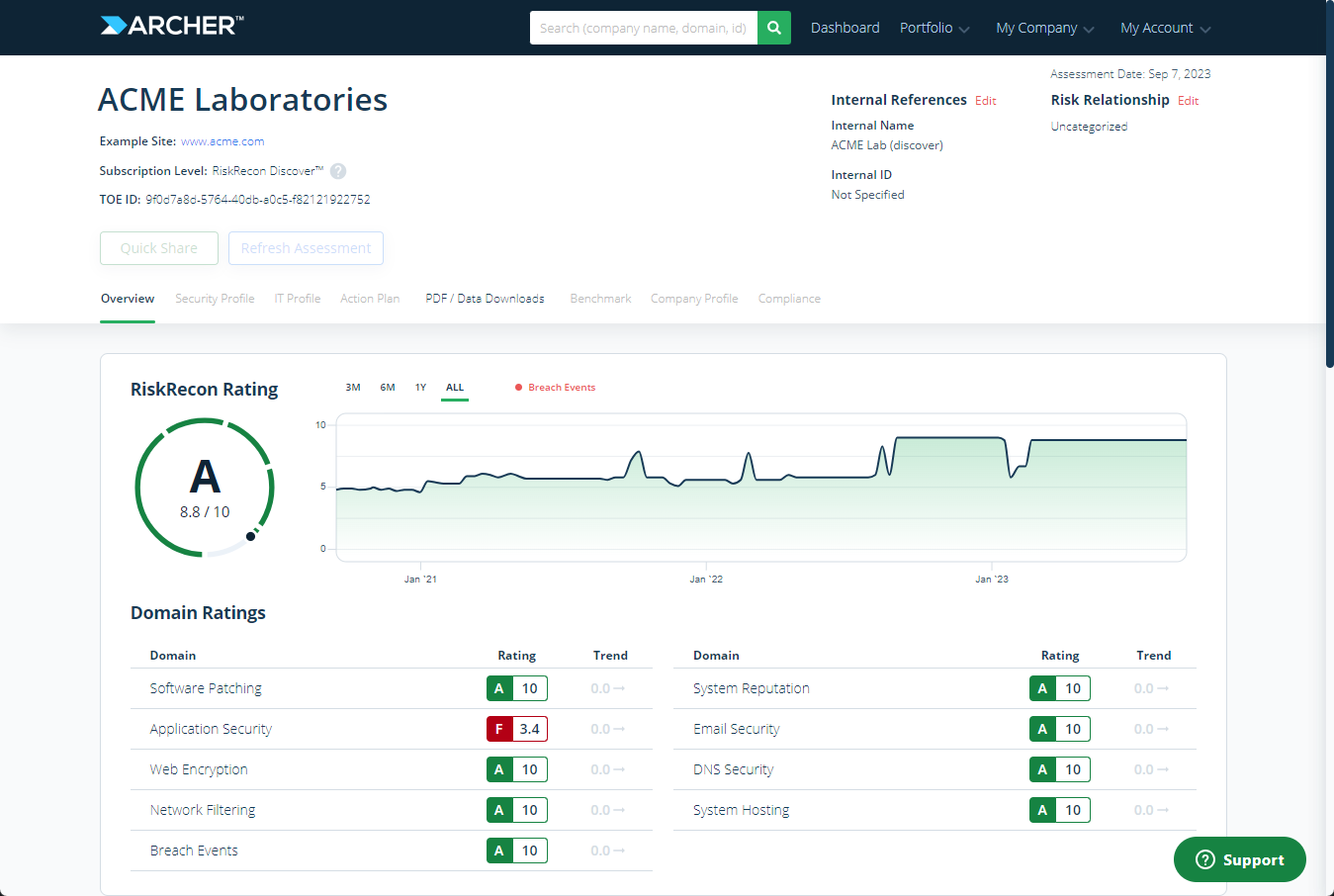Open the Compliance tab
The image size is (1334, 896).
coord(788,298)
